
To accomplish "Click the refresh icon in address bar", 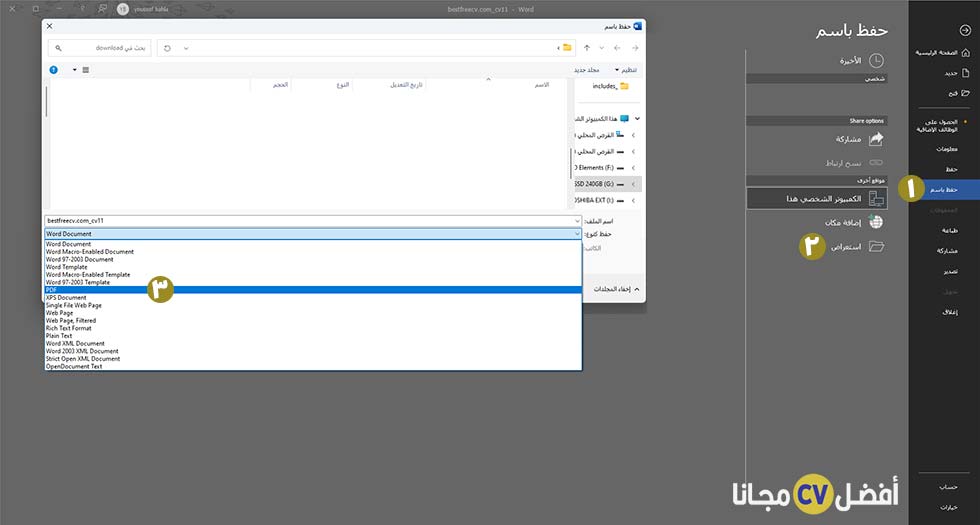I will pyautogui.click(x=167, y=48).
